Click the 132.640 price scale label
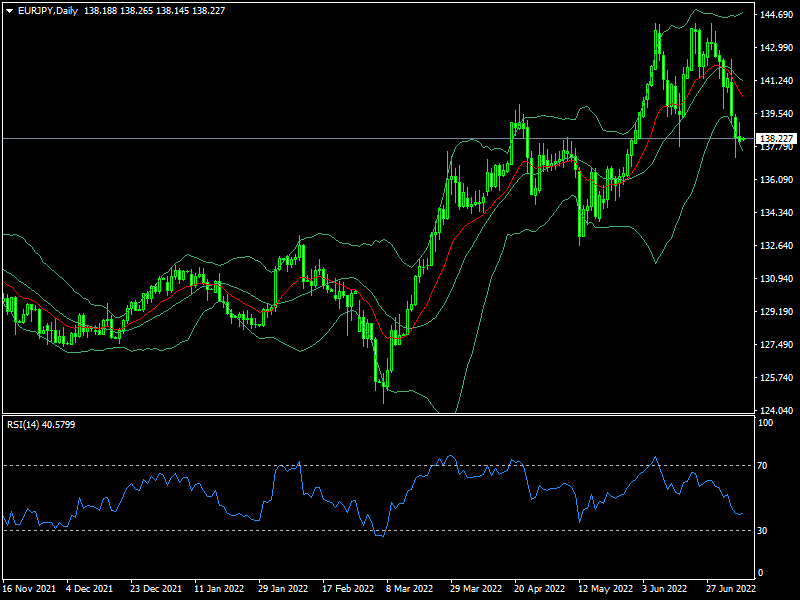800x600 pixels. pyautogui.click(x=777, y=246)
